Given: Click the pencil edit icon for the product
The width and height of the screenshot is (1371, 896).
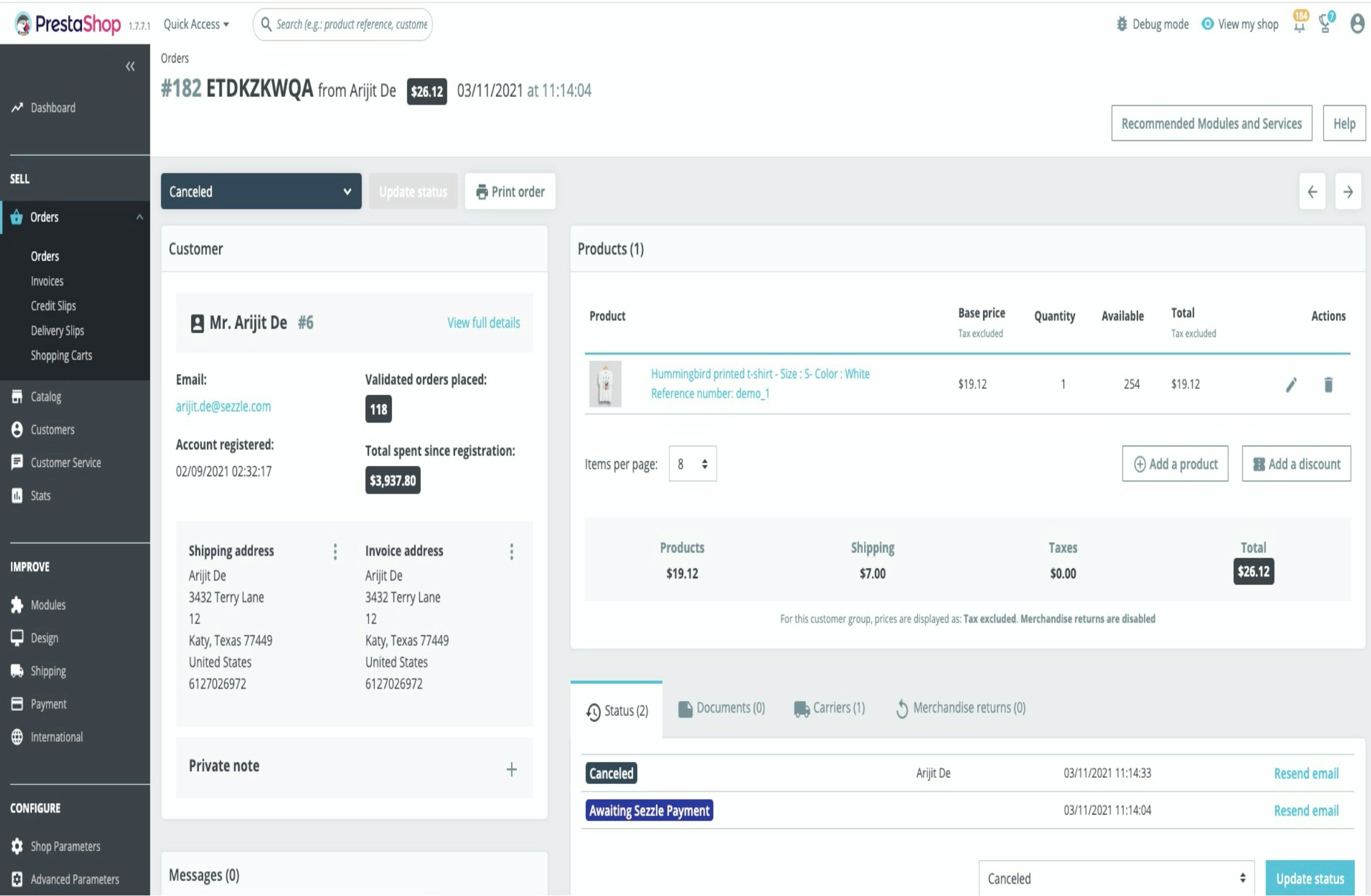Looking at the screenshot, I should click(1291, 384).
